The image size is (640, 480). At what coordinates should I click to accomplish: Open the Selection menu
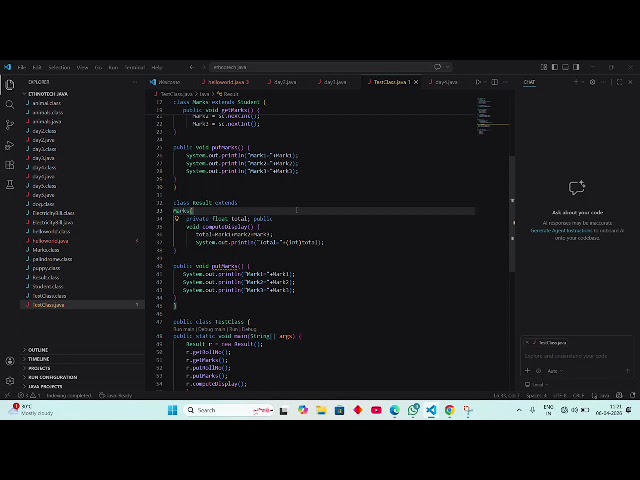[x=59, y=67]
